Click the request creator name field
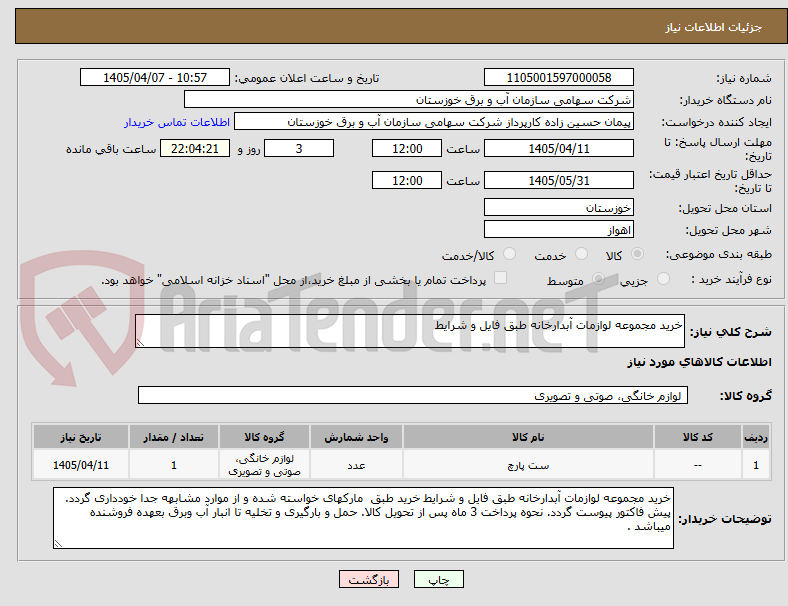 (434, 122)
